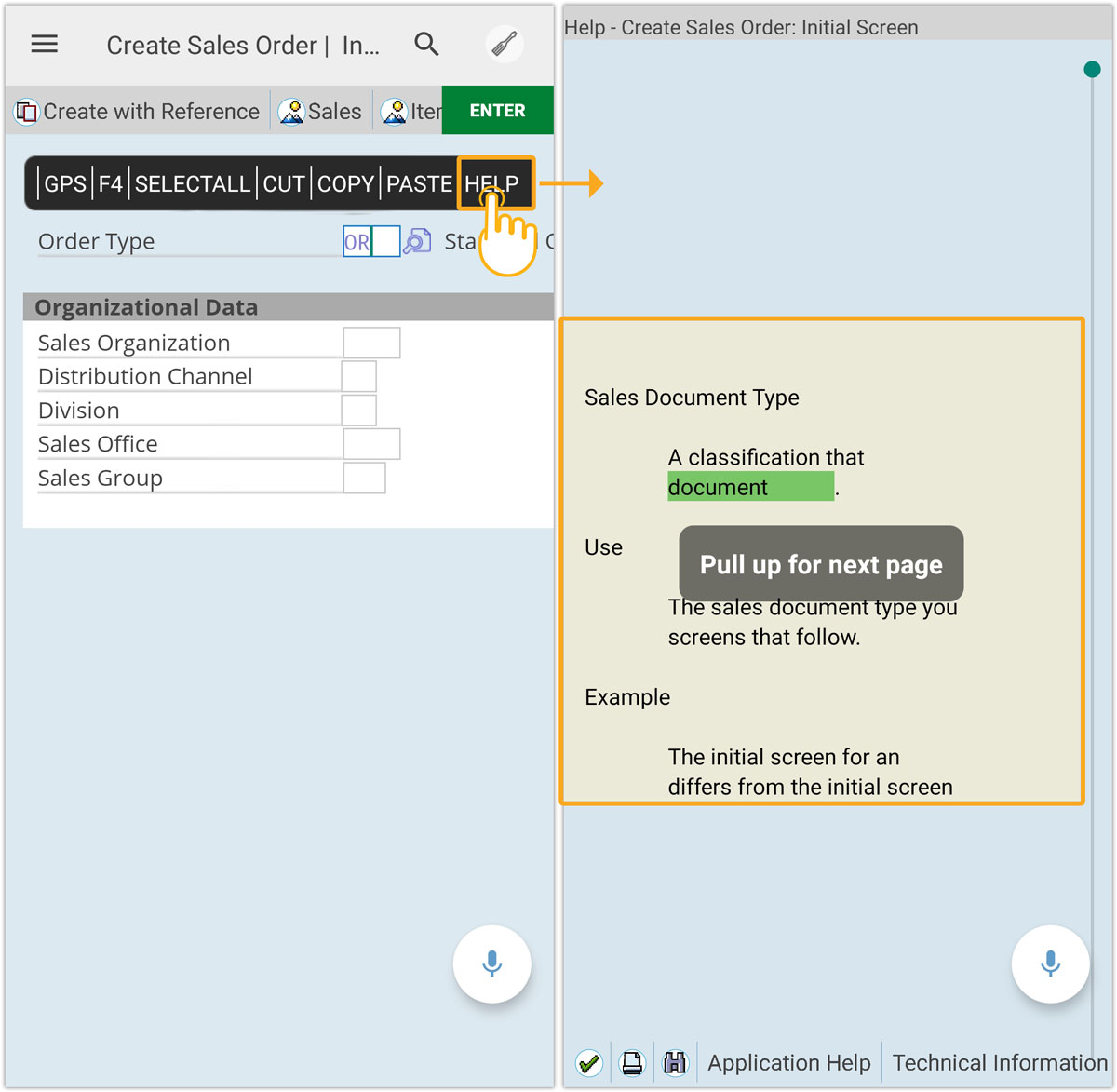Click the Distribution Channel input field
The height and width of the screenshot is (1092, 1117).
point(358,376)
